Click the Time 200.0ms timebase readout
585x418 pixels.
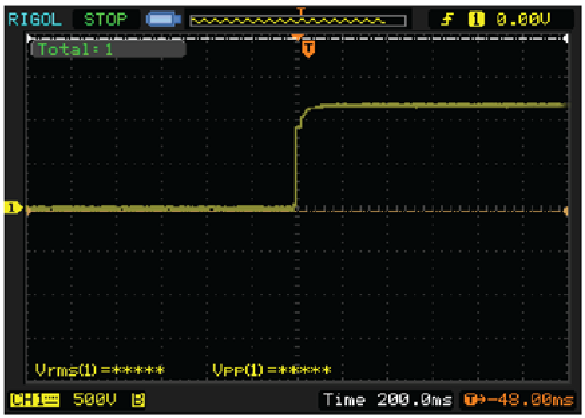tap(387, 400)
